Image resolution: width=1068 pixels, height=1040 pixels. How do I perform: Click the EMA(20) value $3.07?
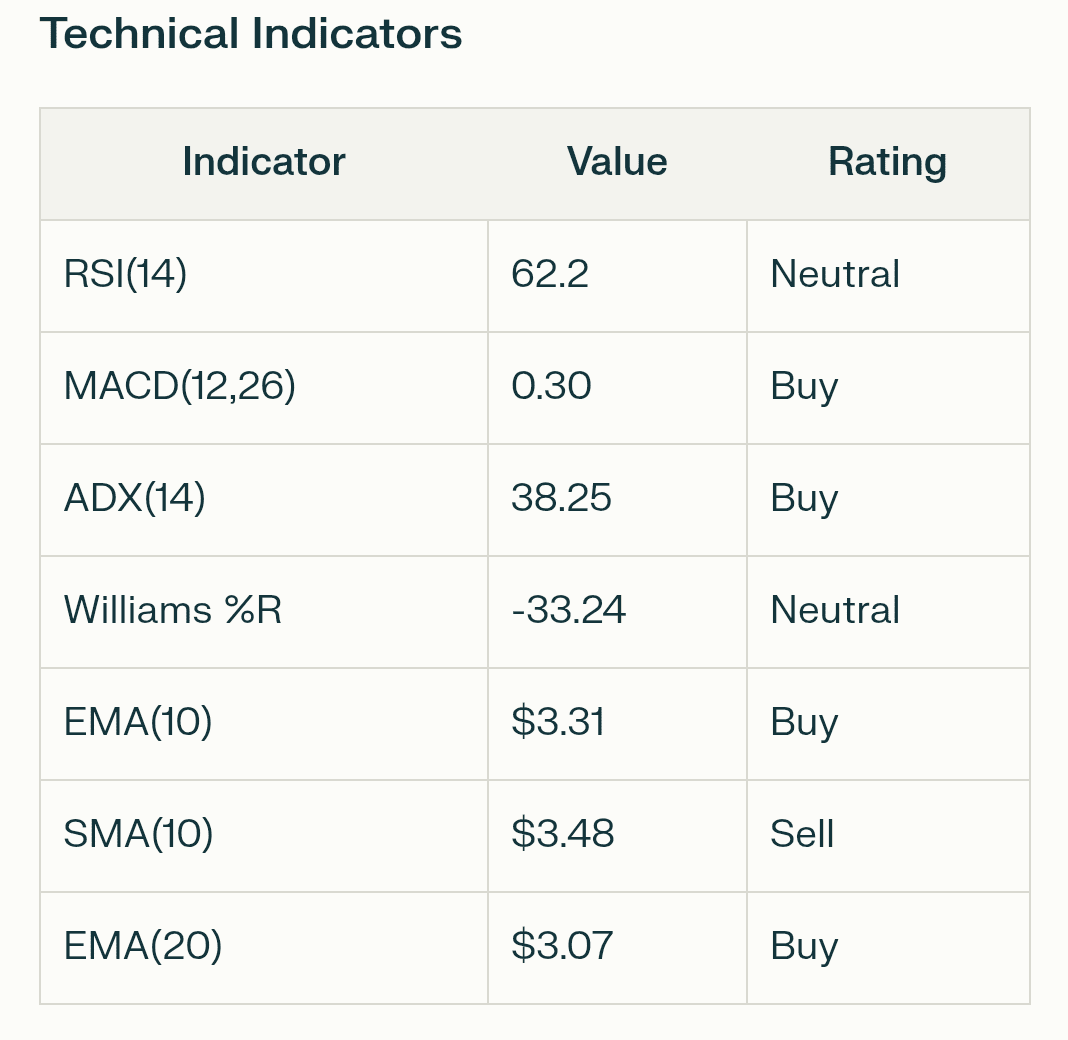point(562,947)
